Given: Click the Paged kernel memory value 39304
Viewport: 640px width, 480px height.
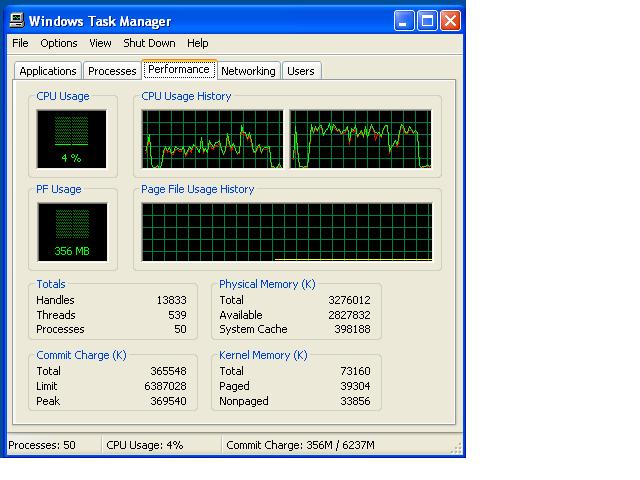Looking at the screenshot, I should [x=355, y=386].
